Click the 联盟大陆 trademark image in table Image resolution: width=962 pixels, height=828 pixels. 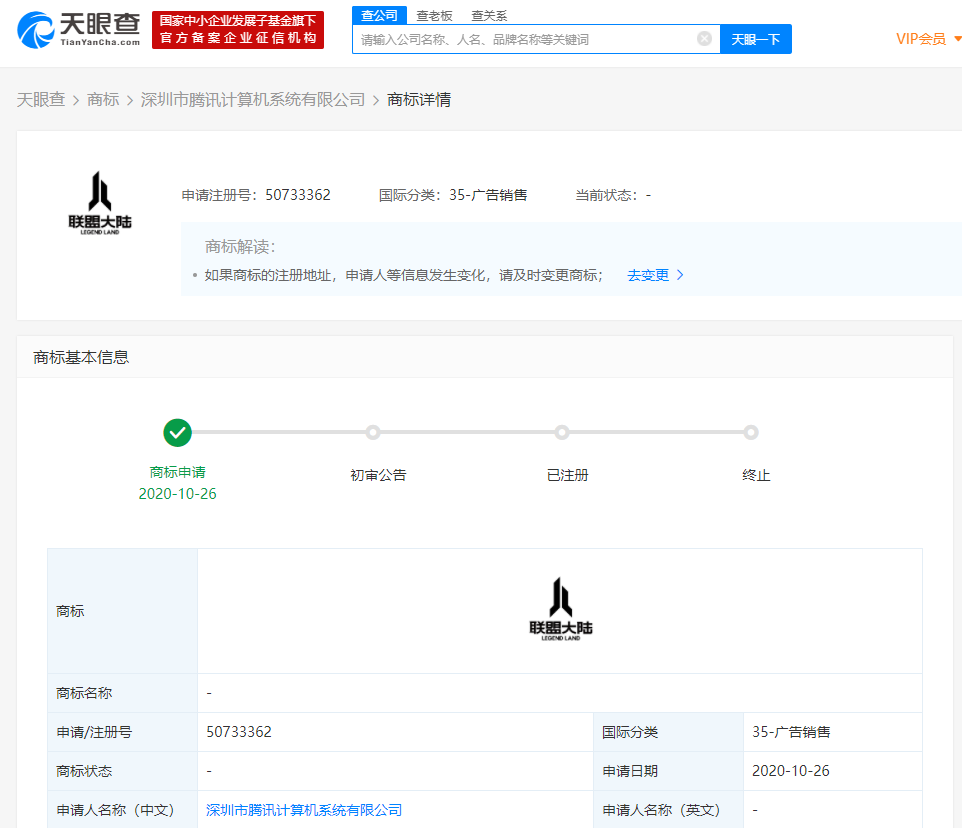(561, 609)
